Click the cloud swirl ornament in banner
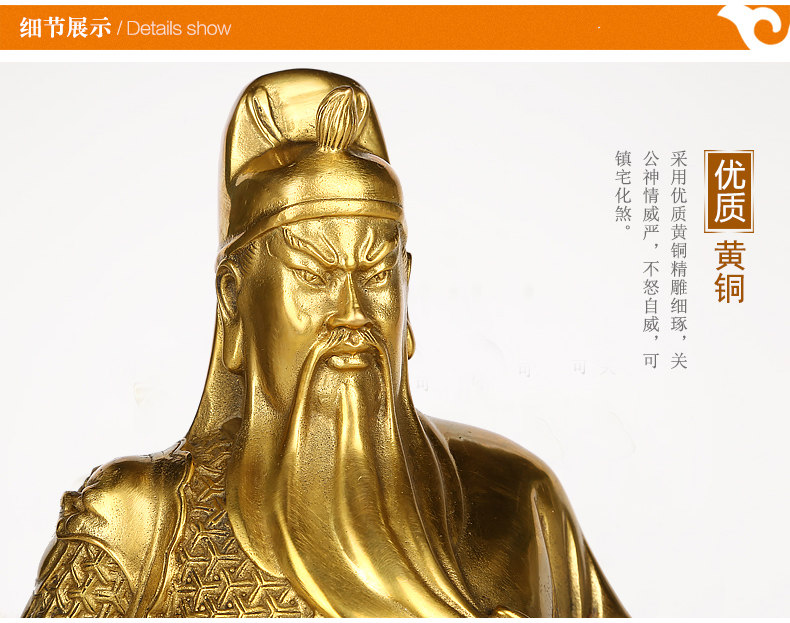Image resolution: width=790 pixels, height=623 pixels. 754,26
